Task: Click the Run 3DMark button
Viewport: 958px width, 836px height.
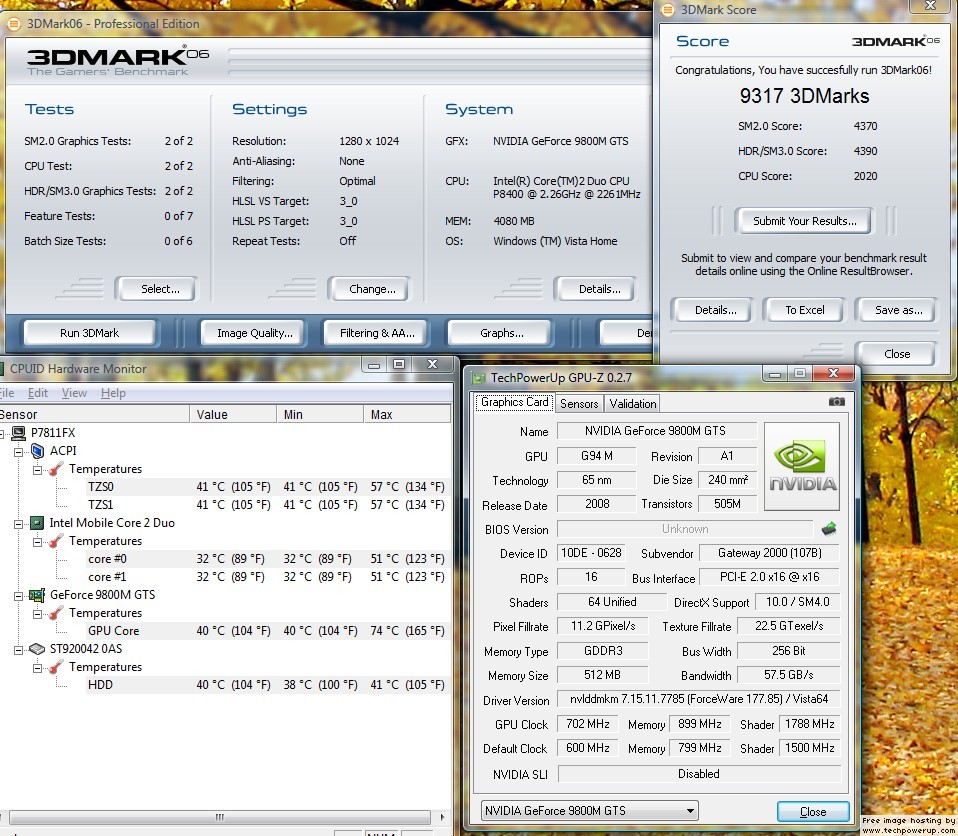Action: 89,333
